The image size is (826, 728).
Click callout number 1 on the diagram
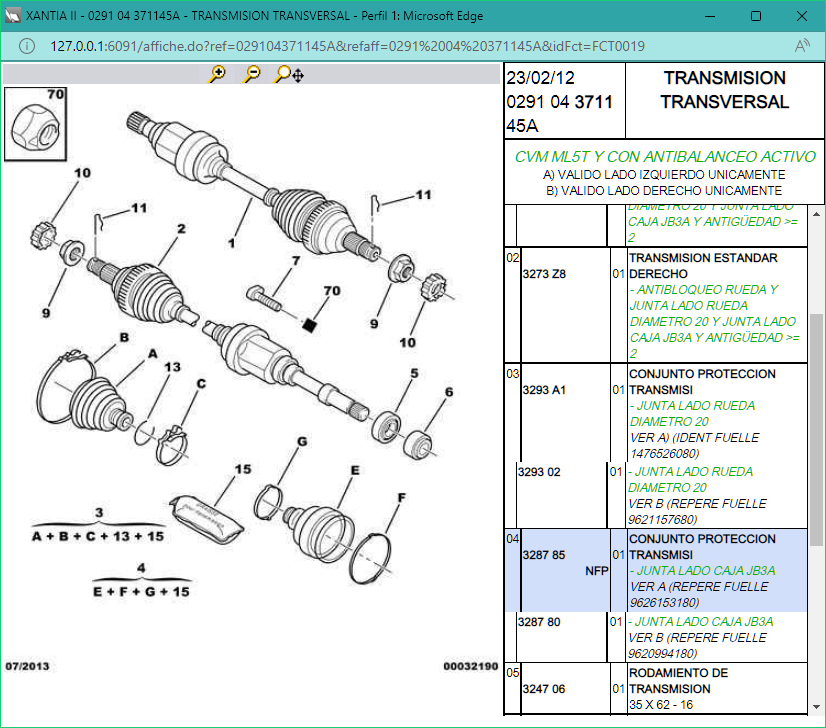click(231, 243)
